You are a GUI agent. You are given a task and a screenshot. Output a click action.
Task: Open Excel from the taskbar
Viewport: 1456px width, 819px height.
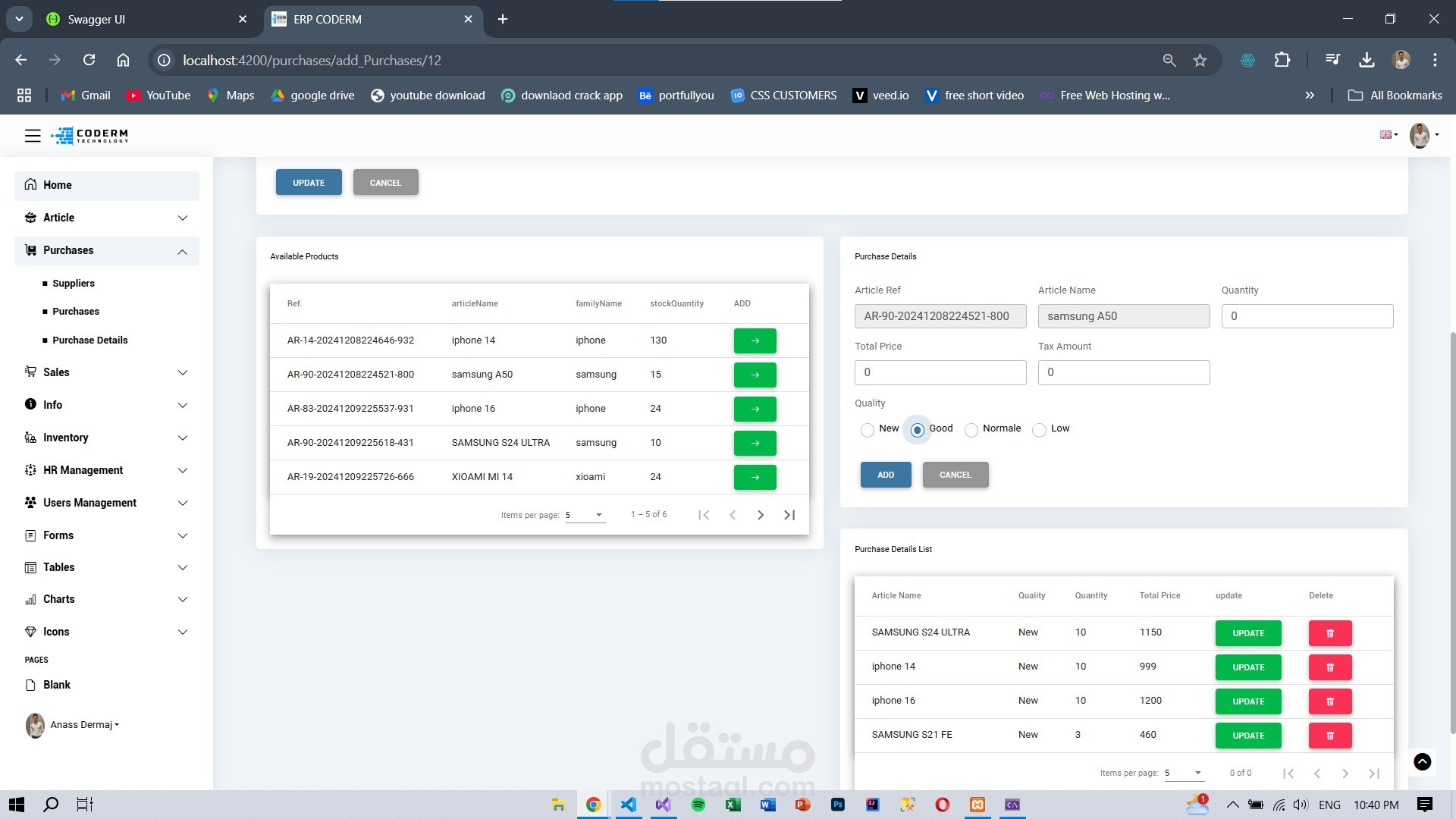[733, 805]
